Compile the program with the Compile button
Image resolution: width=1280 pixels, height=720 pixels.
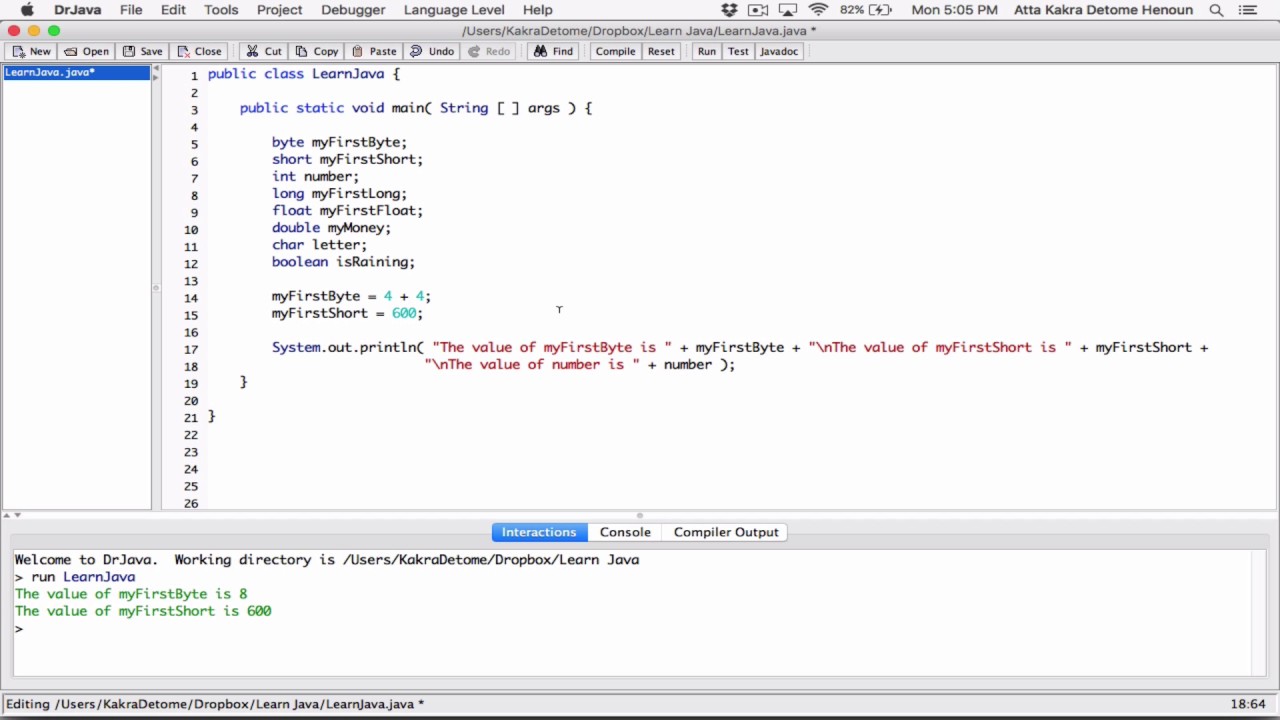tap(615, 51)
